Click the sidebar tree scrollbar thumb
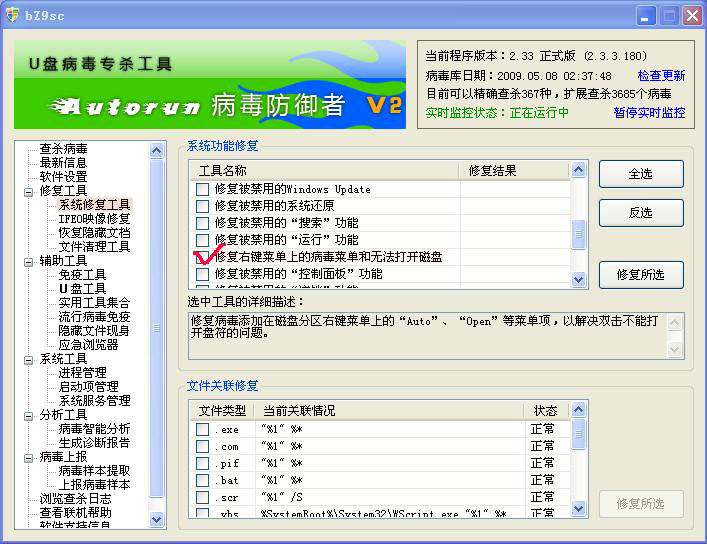Viewport: 707px width, 544px height. coord(156,327)
